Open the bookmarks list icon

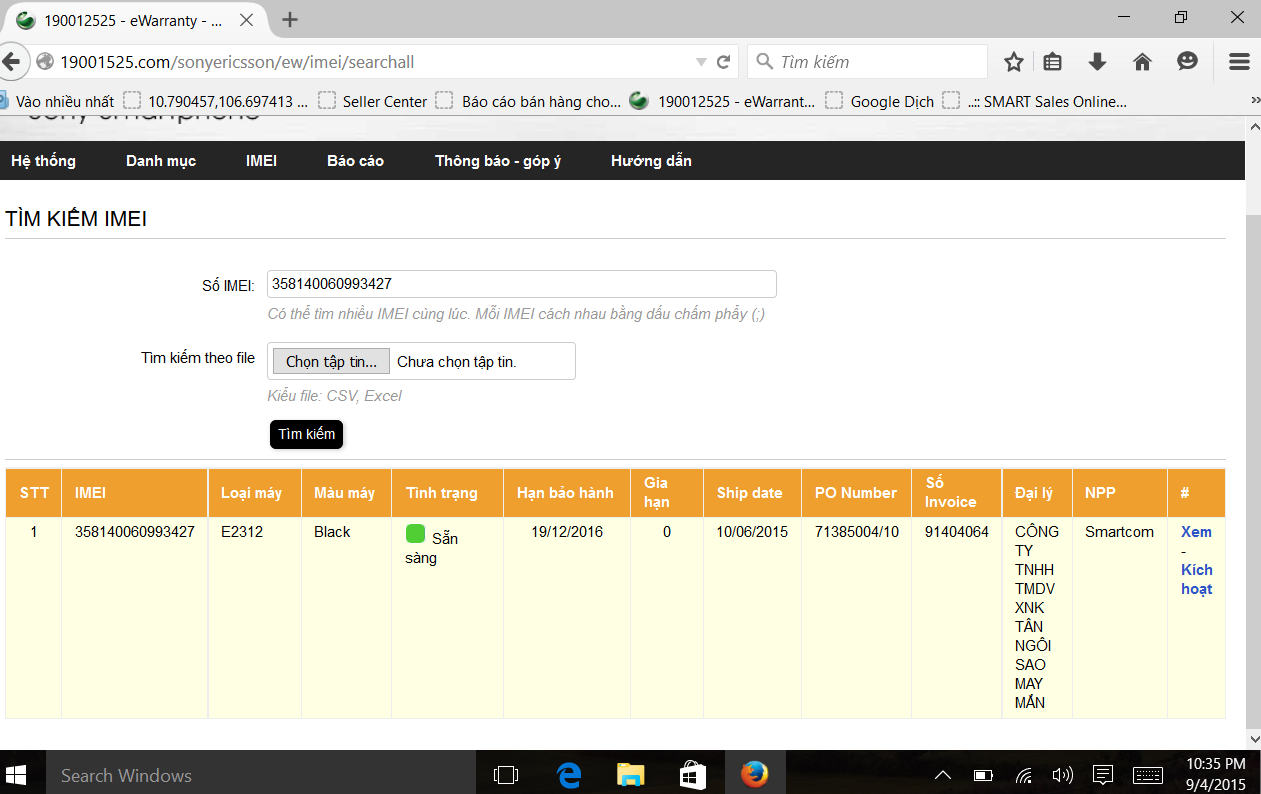(x=1052, y=62)
